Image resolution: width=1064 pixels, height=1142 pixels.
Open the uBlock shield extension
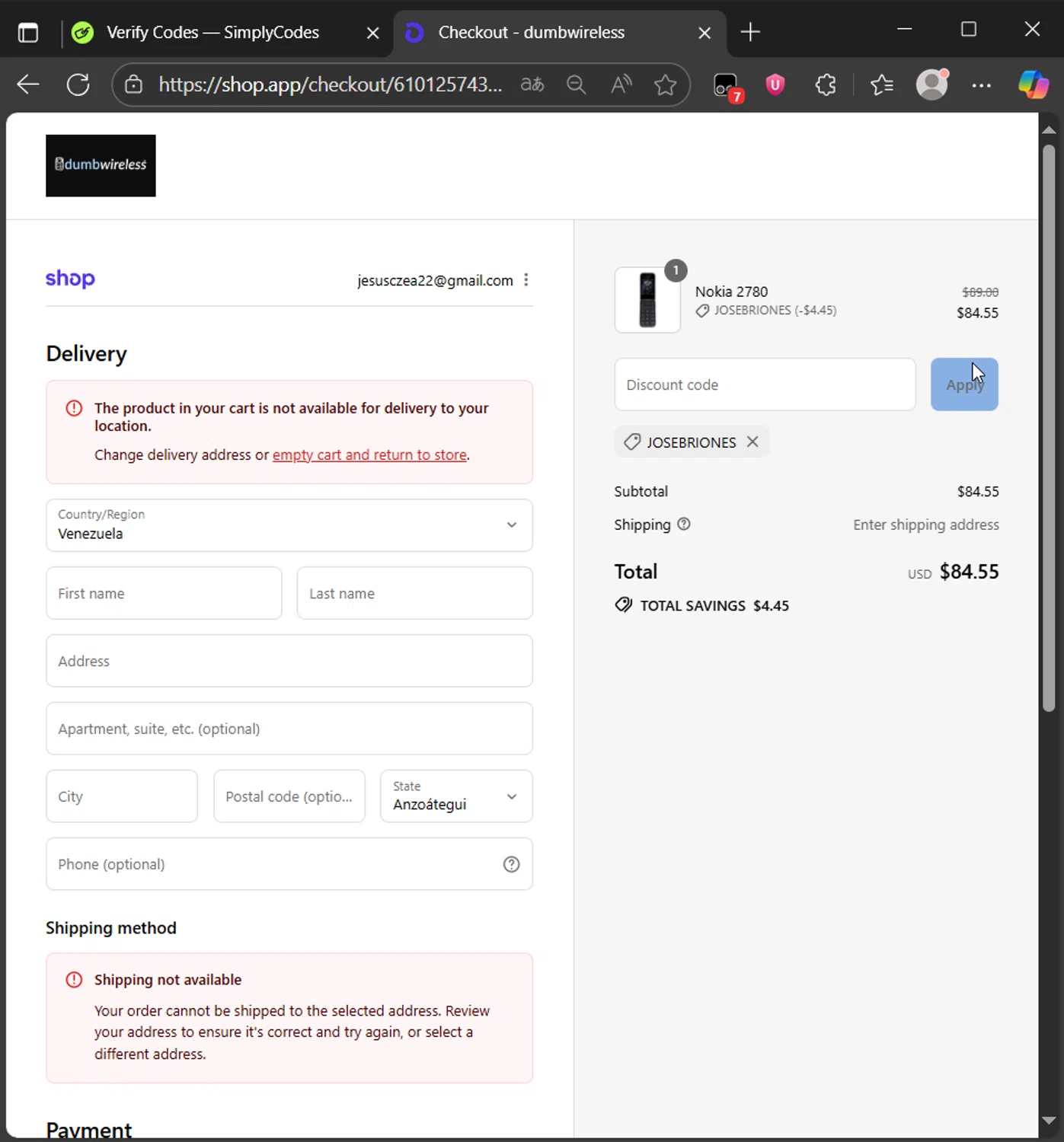pos(775,85)
